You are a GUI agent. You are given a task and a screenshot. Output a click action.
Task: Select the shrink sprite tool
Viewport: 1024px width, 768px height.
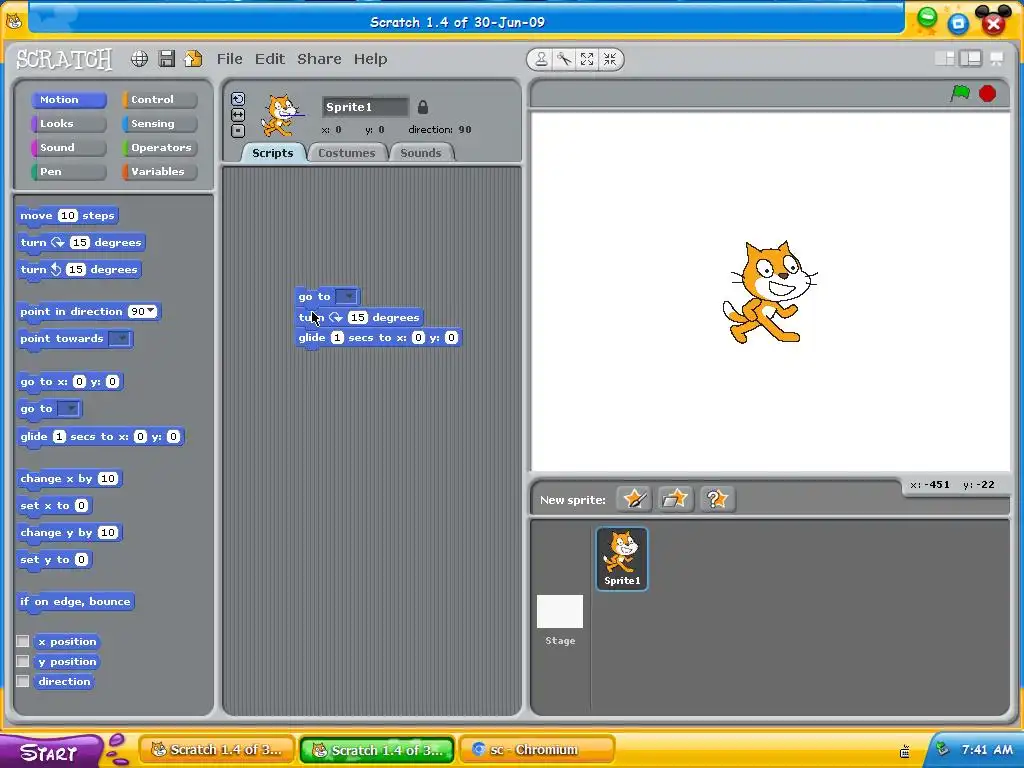point(610,59)
